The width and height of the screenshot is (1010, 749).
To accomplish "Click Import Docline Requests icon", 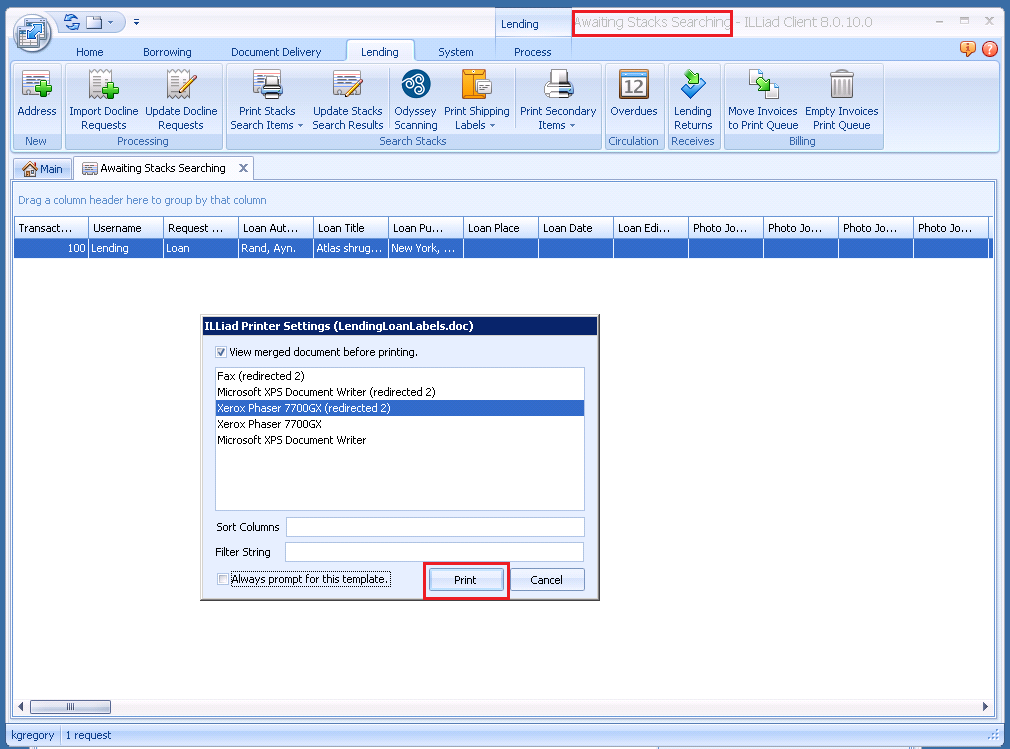I will pyautogui.click(x=104, y=87).
